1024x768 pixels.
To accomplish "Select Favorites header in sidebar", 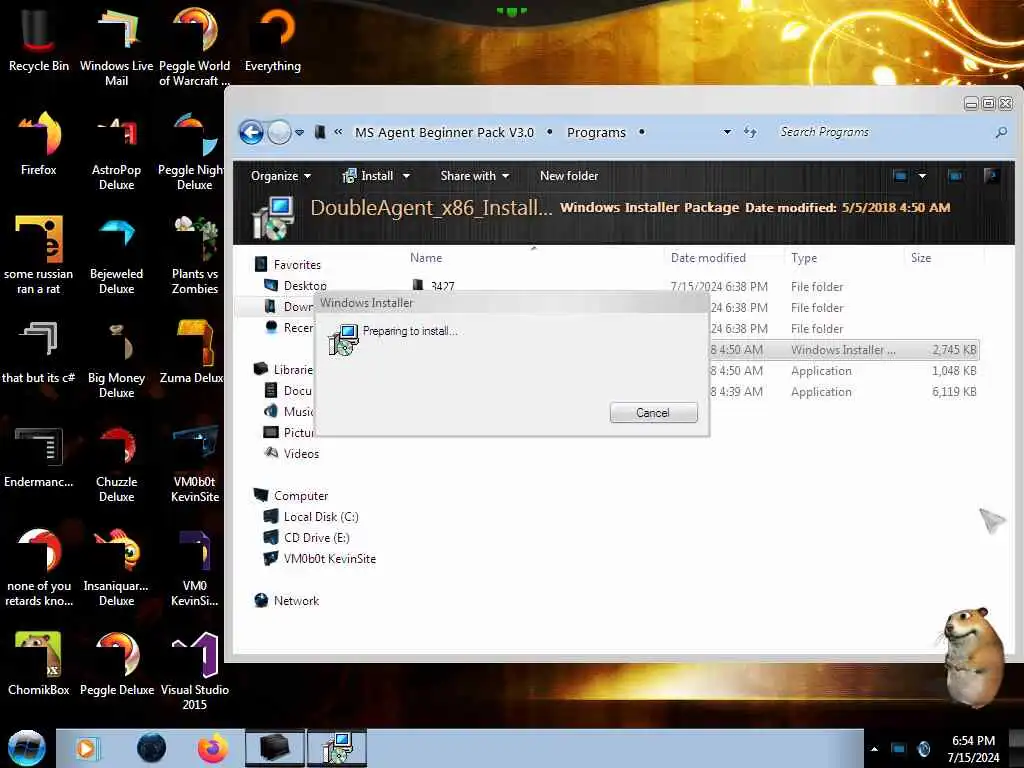I will pos(287,264).
